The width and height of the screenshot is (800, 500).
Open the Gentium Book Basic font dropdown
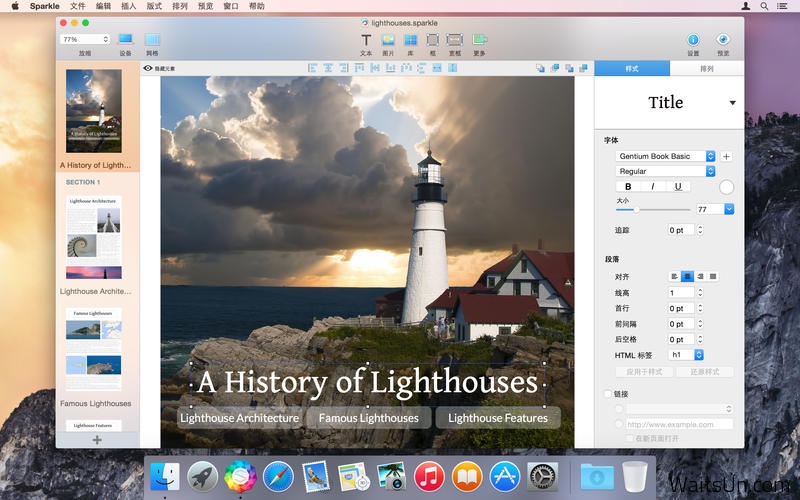[x=665, y=156]
